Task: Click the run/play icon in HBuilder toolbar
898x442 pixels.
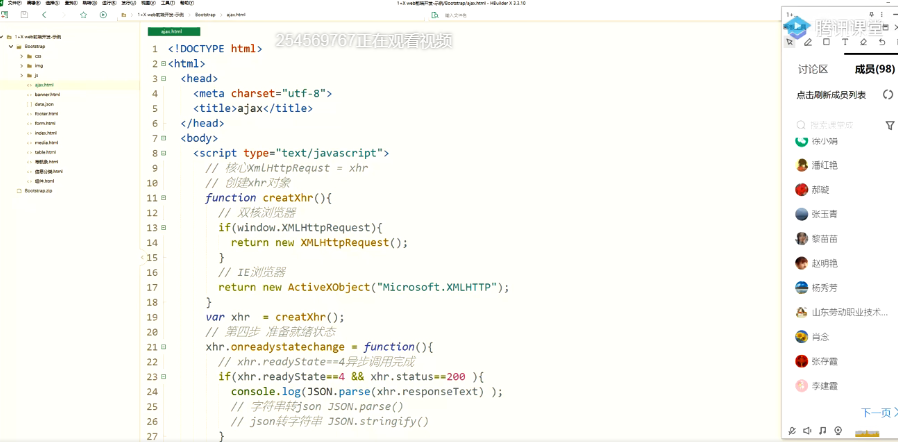Action: pos(103,15)
